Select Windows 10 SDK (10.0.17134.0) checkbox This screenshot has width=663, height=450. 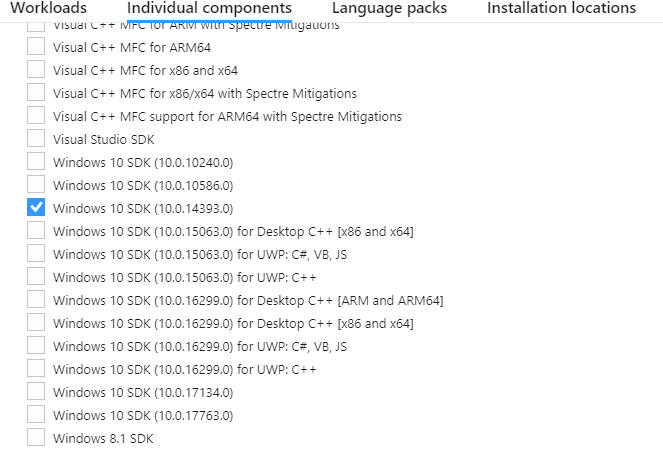point(36,392)
